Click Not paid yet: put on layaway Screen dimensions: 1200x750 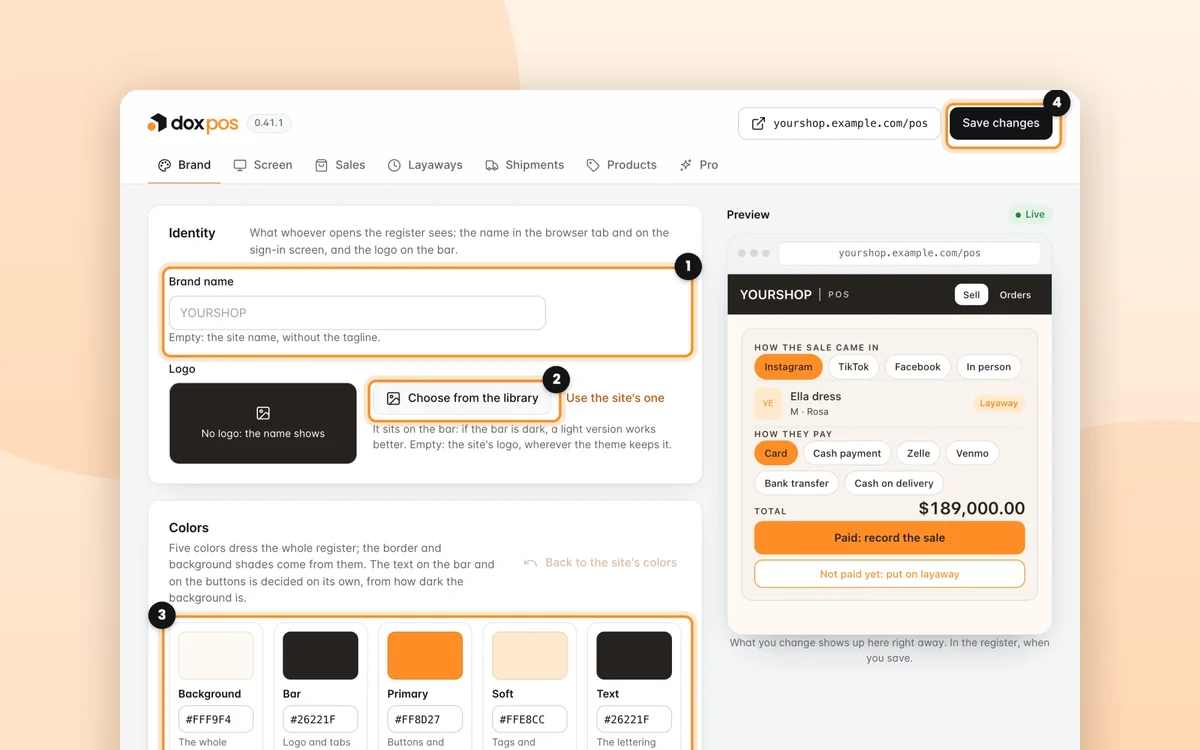889,574
